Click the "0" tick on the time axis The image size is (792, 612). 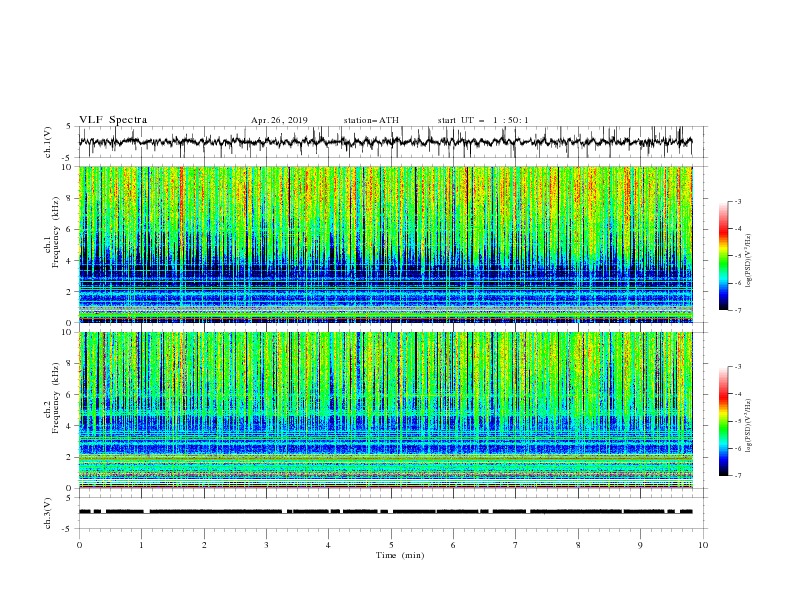tap(79, 545)
